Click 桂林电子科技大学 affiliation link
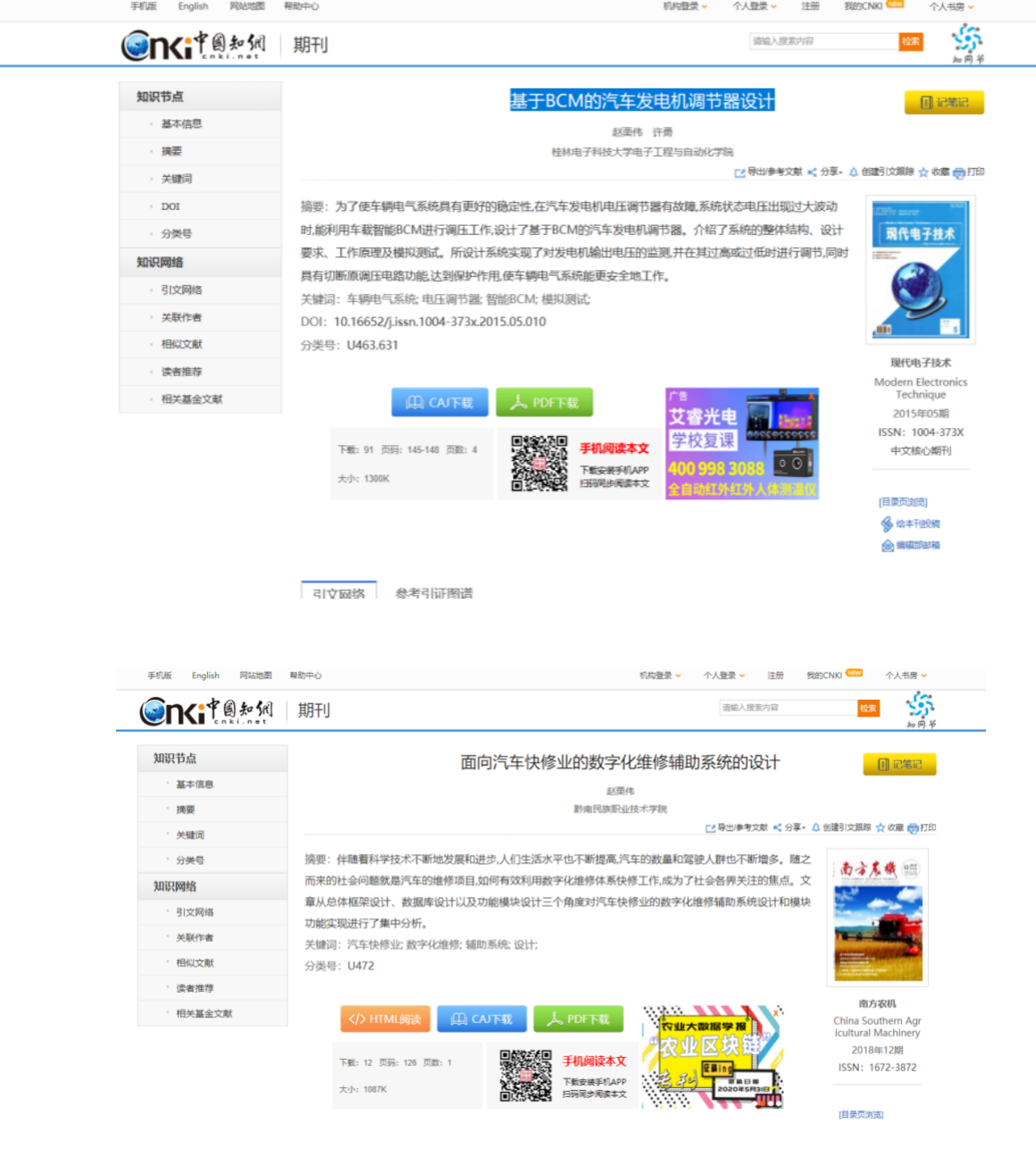This screenshot has height=1149, width=1036. tap(642, 152)
